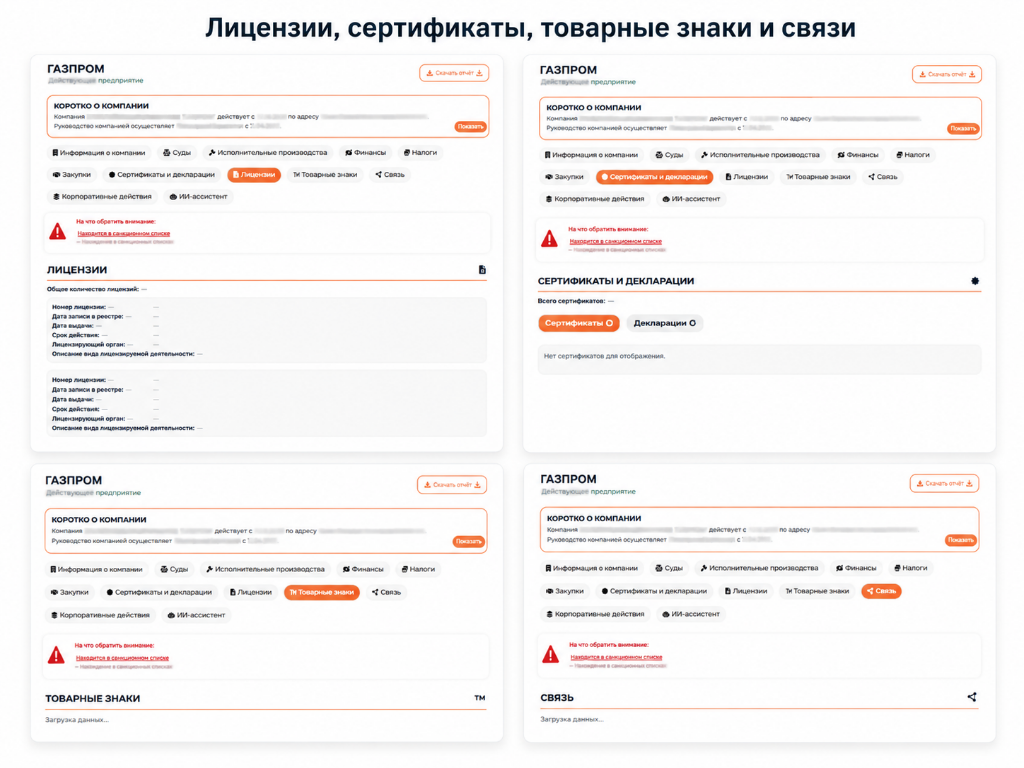Screen dimensions: 1024x768
Task: Open sanctions list link in the ТОВАРНЫЕ ЗНАКИ card
Action: tap(122, 658)
